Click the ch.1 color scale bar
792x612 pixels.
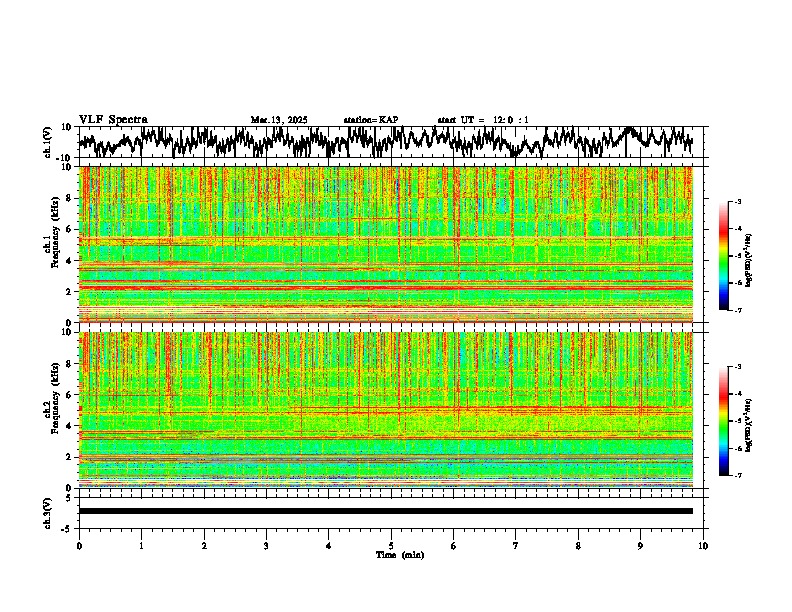[723, 256]
